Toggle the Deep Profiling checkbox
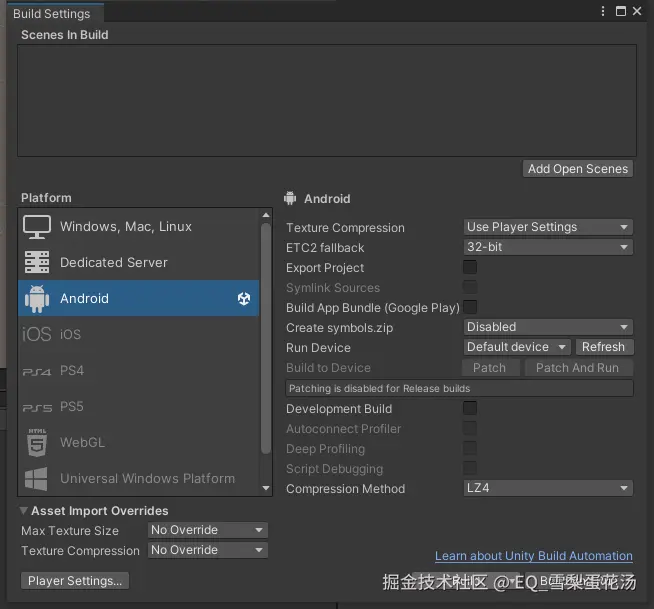Viewport: 654px width, 609px height. [470, 448]
